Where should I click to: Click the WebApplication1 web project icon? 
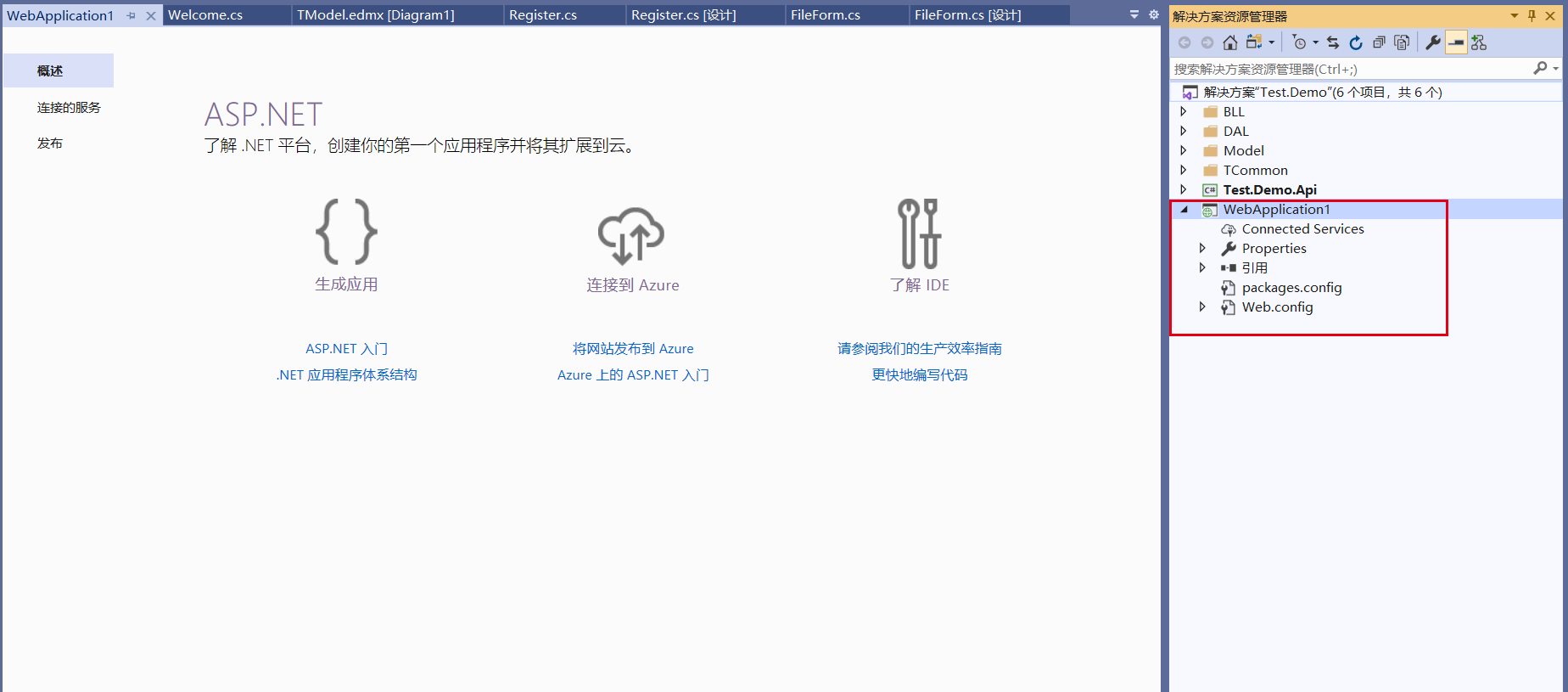(x=1211, y=210)
